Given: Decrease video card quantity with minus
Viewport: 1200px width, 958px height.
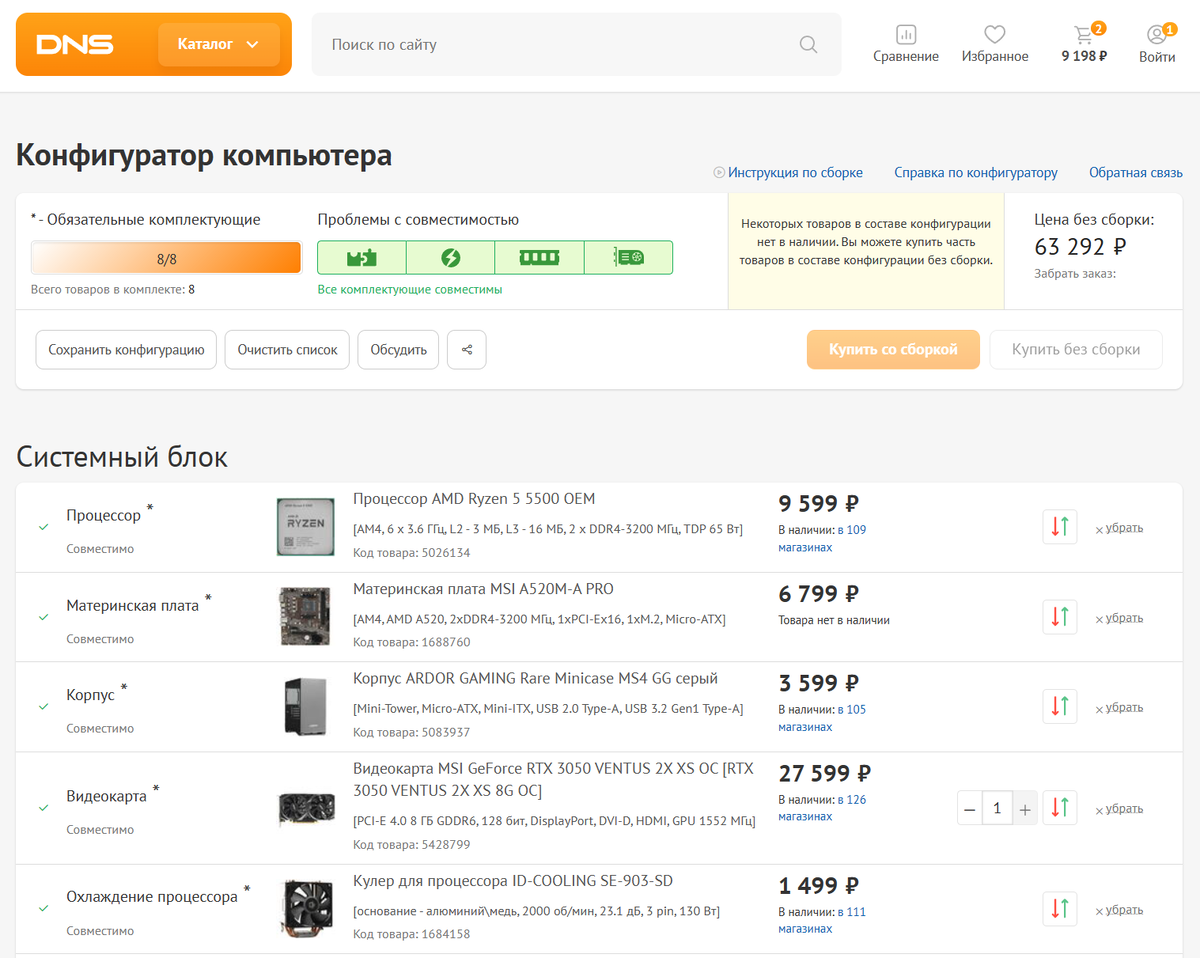Looking at the screenshot, I should coord(969,808).
